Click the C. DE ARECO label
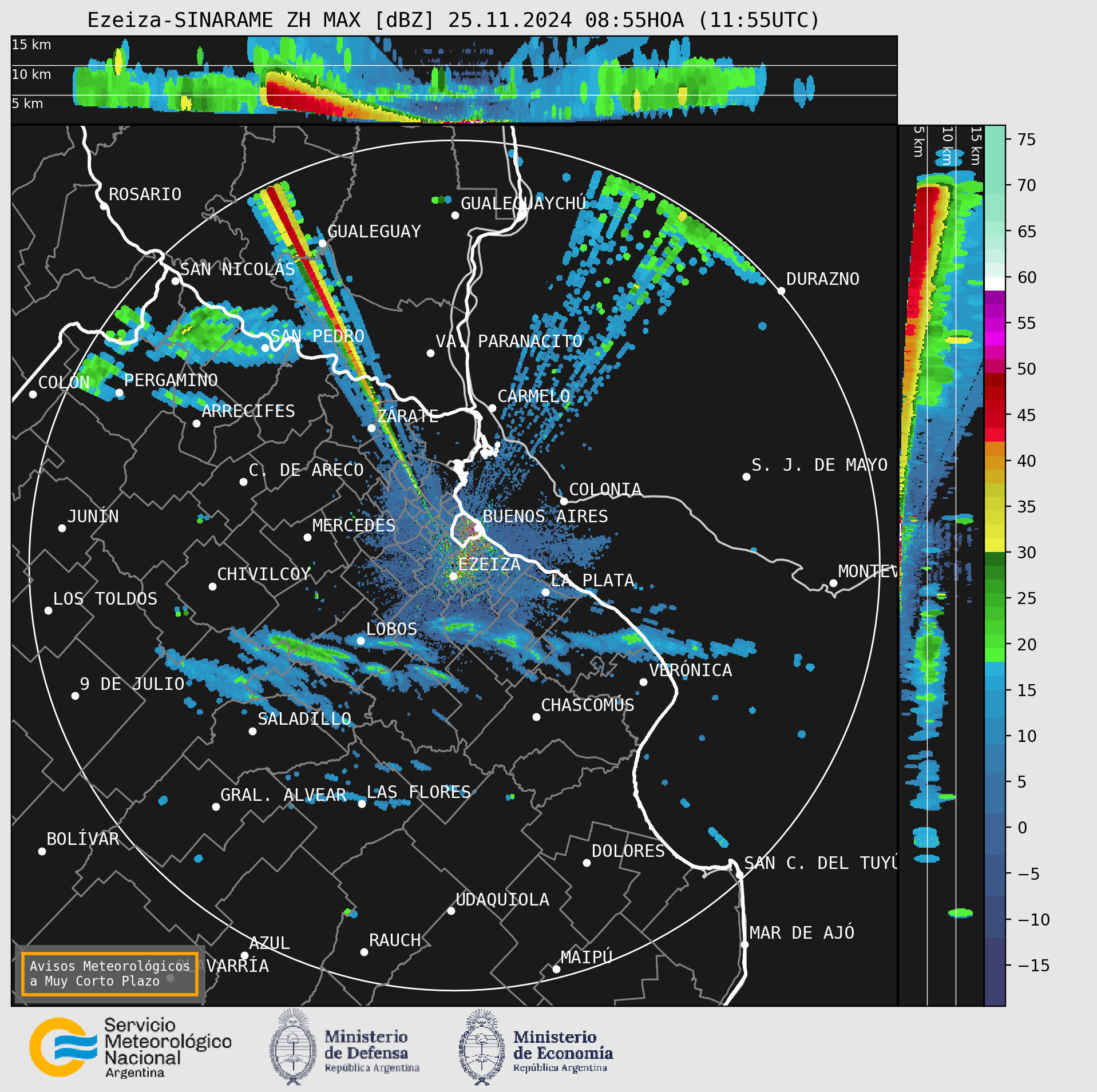1097x1092 pixels. coord(306,470)
